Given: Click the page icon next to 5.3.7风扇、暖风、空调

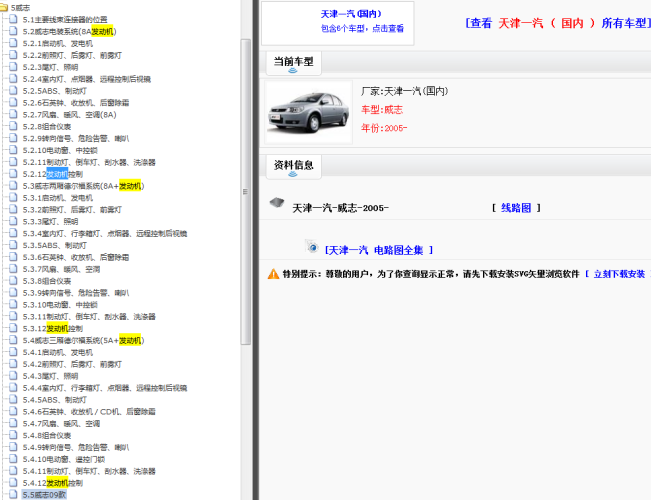Looking at the screenshot, I should pos(13,269).
